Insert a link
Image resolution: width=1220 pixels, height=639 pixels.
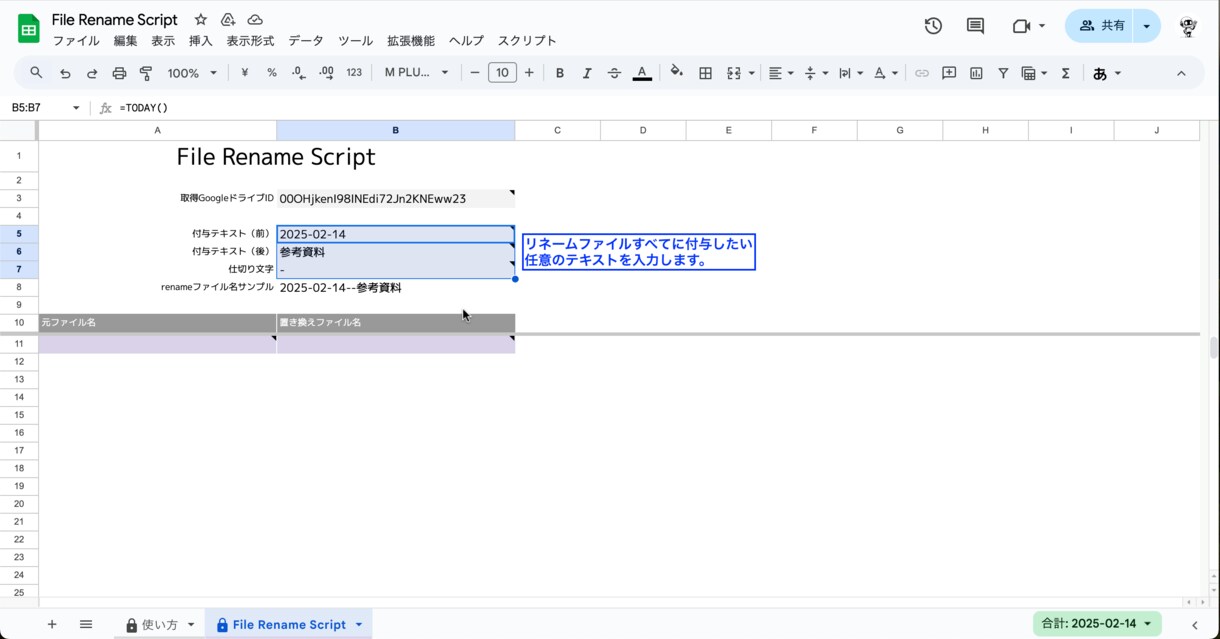point(922,73)
